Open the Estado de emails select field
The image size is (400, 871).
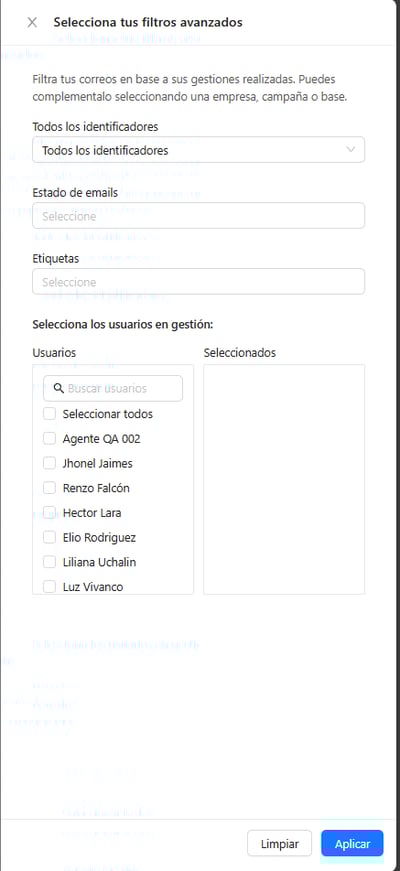click(198, 216)
